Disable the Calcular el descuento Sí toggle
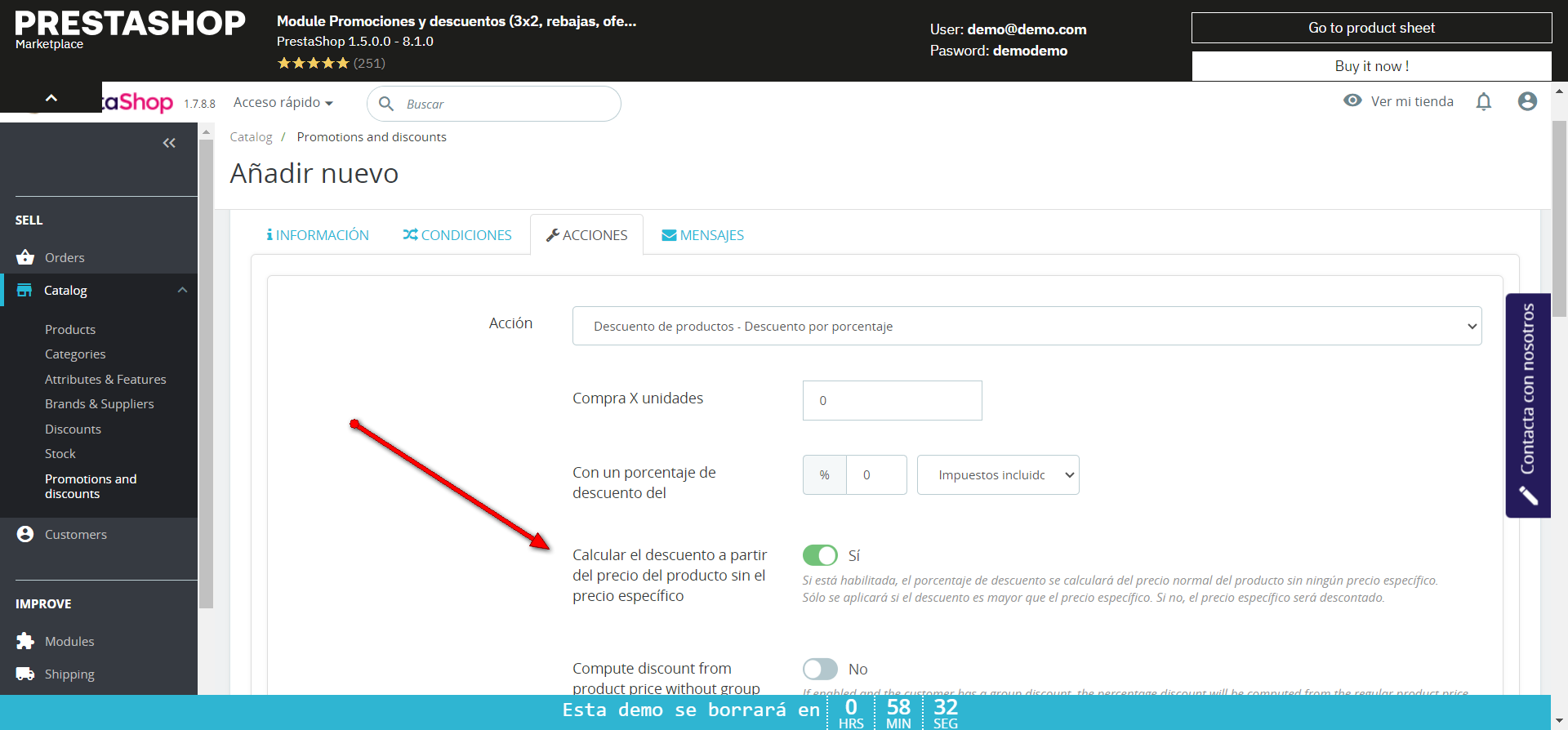 point(820,555)
